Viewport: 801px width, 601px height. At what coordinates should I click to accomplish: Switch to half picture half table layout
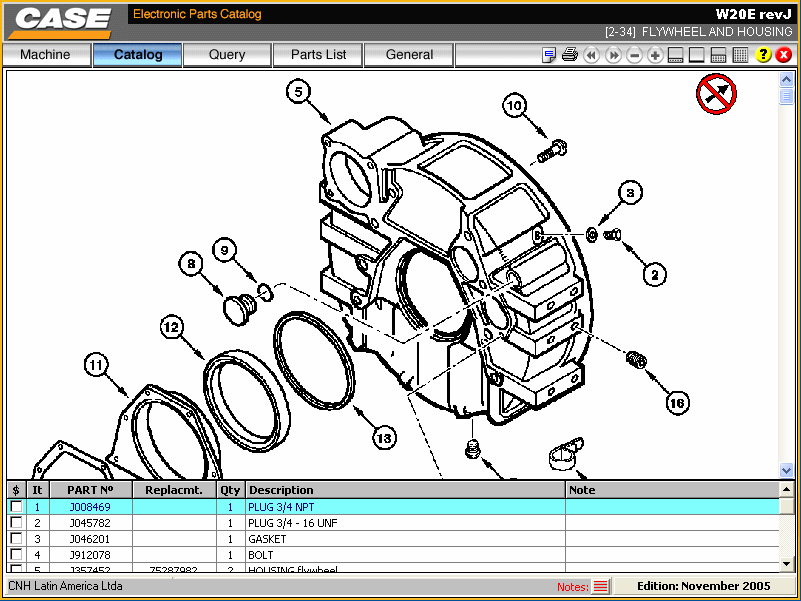point(718,55)
